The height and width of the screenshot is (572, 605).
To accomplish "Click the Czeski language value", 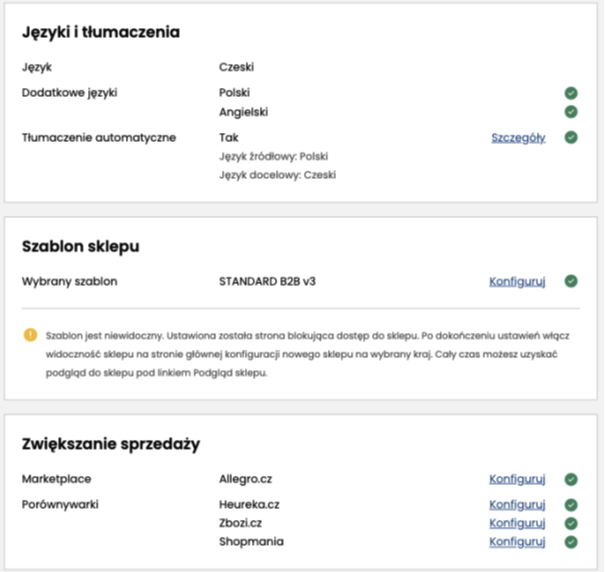I will click(237, 67).
